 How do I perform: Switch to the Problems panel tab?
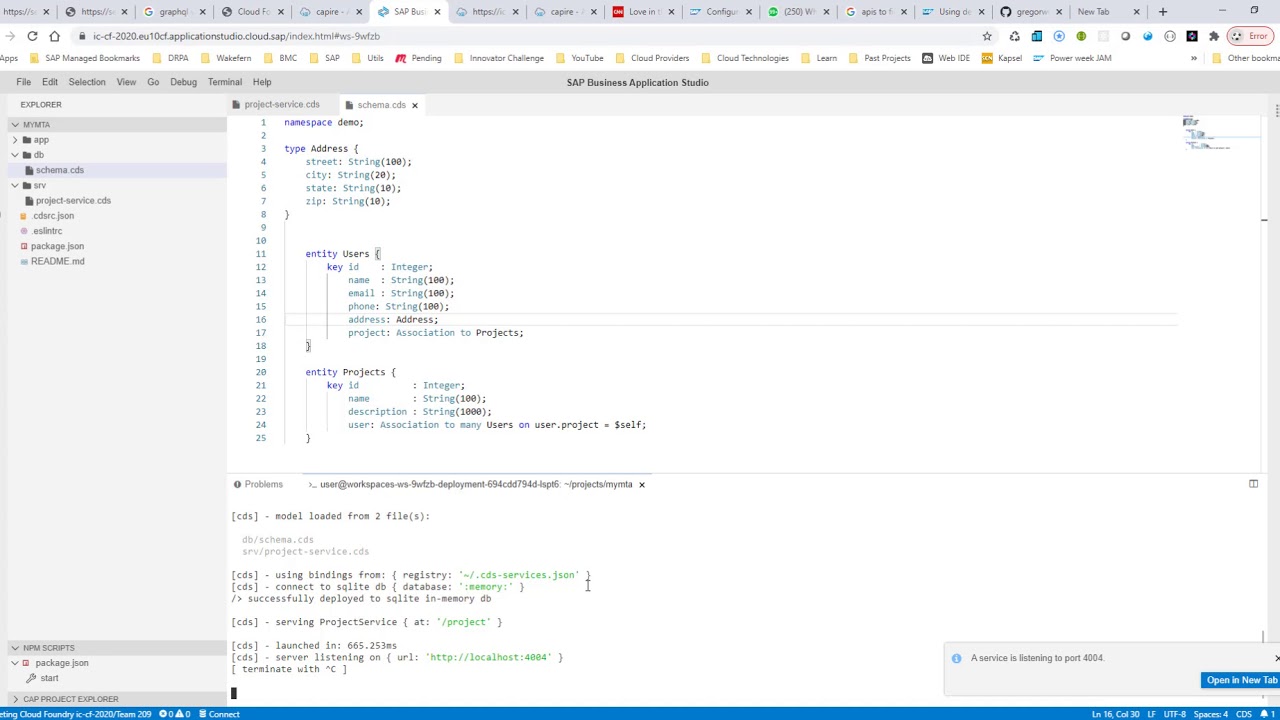click(258, 484)
